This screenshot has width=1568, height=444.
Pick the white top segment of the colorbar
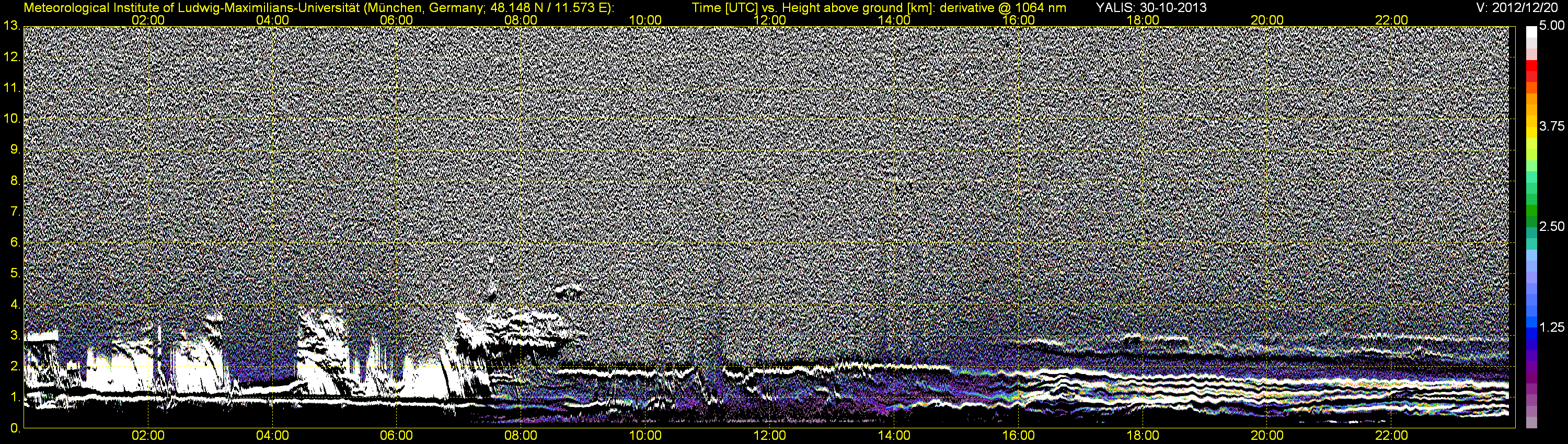(x=1531, y=32)
